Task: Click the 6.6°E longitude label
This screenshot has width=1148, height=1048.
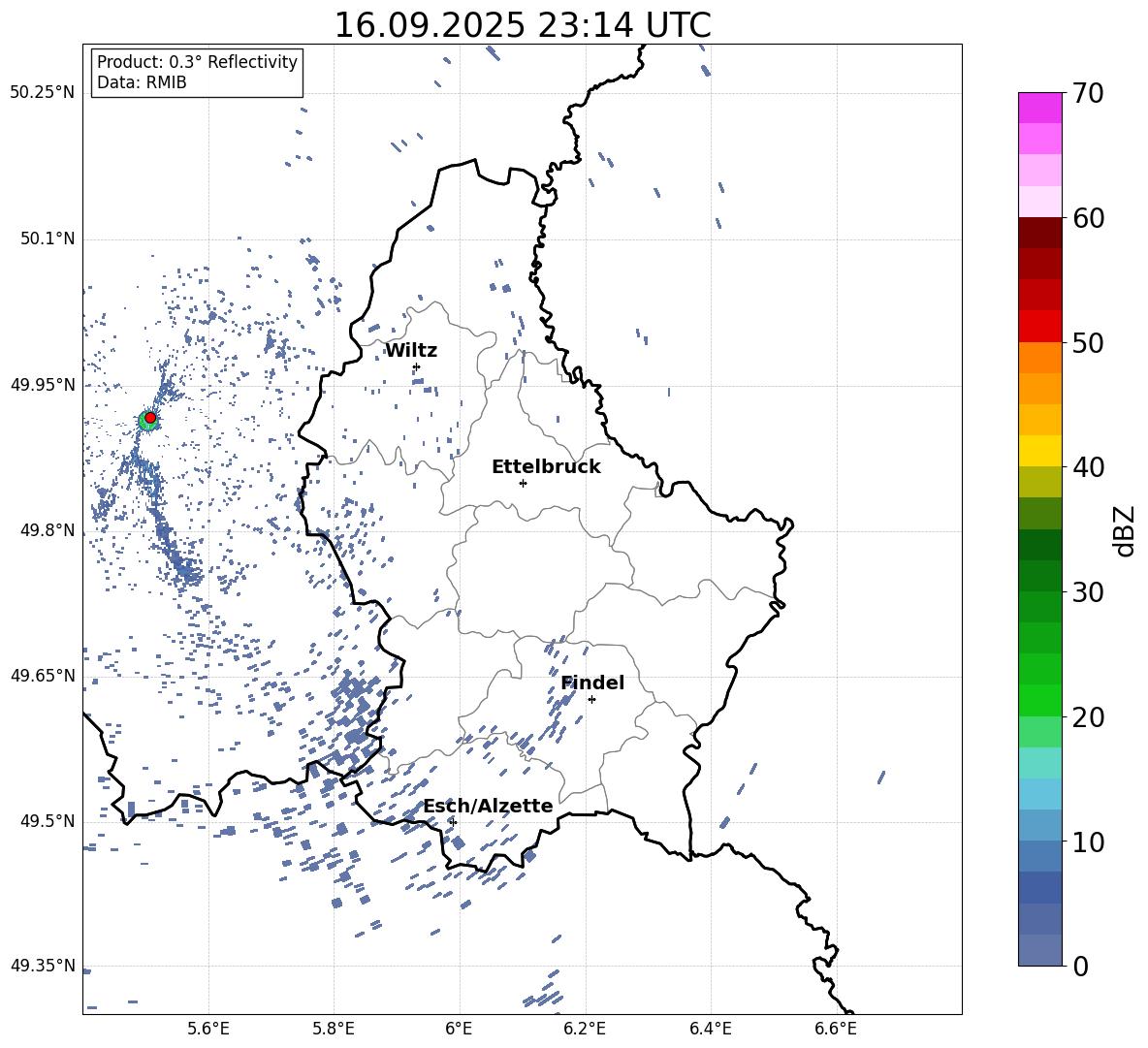Action: click(x=836, y=1030)
